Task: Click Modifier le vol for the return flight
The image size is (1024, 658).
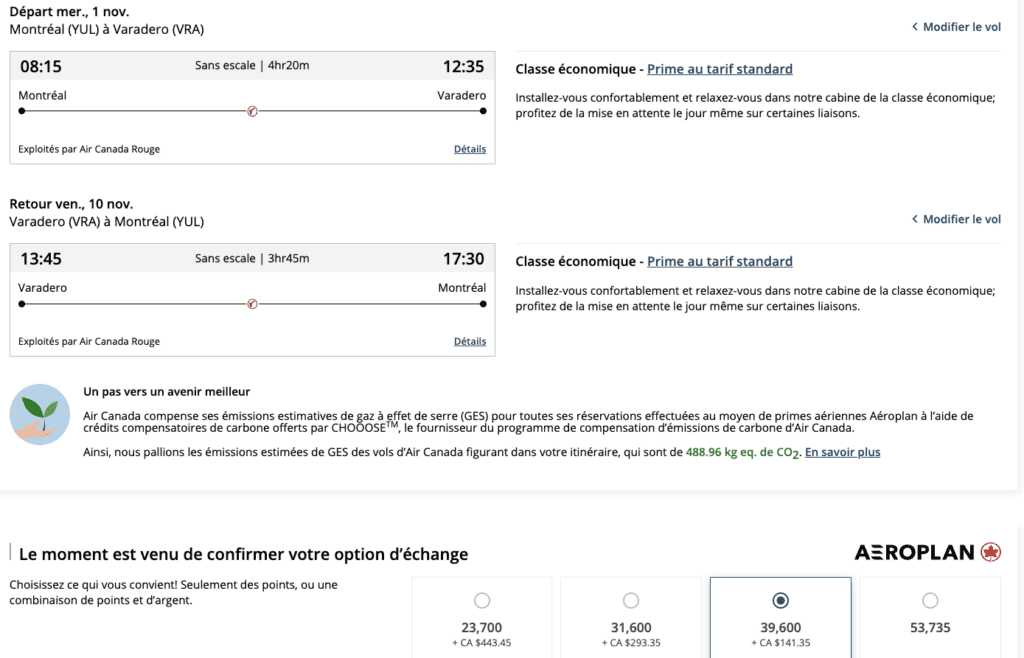Action: (961, 219)
